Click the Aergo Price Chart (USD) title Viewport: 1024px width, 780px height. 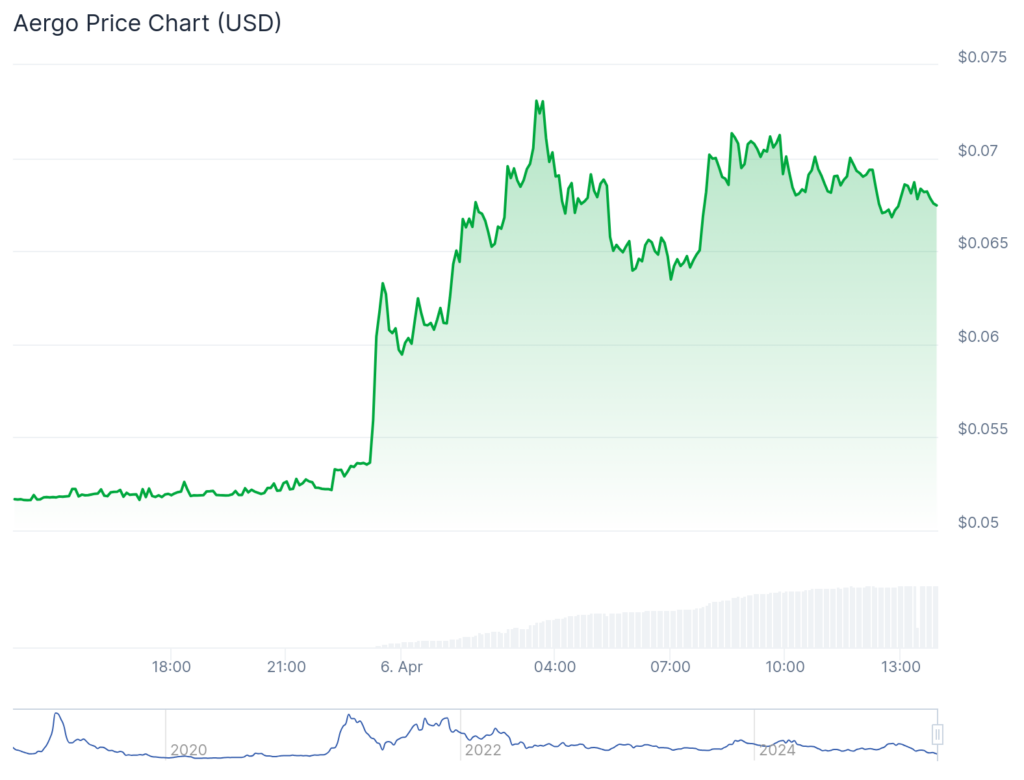(147, 24)
